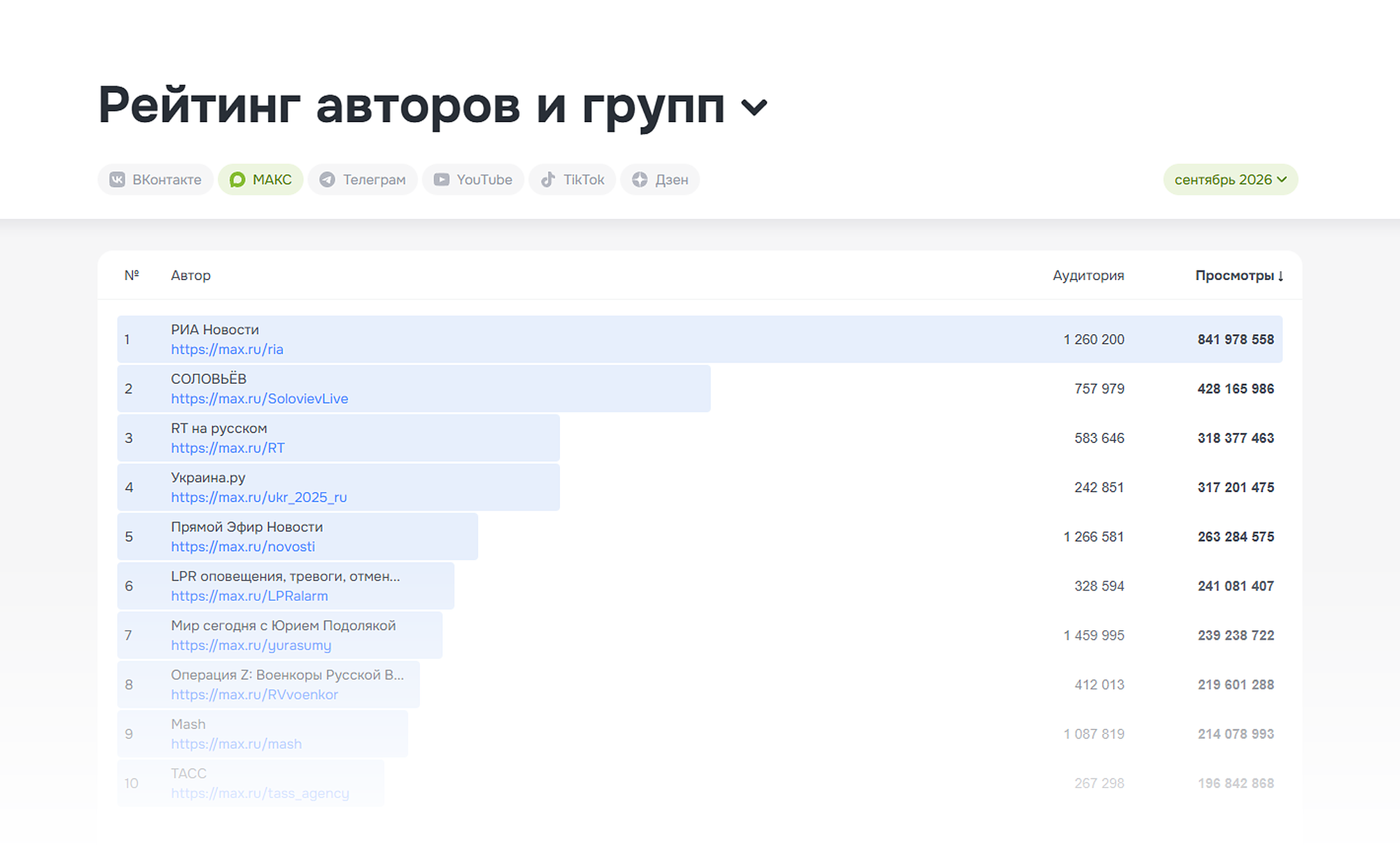1400x860 pixels.
Task: Open the YouTube tab
Action: [x=473, y=180]
